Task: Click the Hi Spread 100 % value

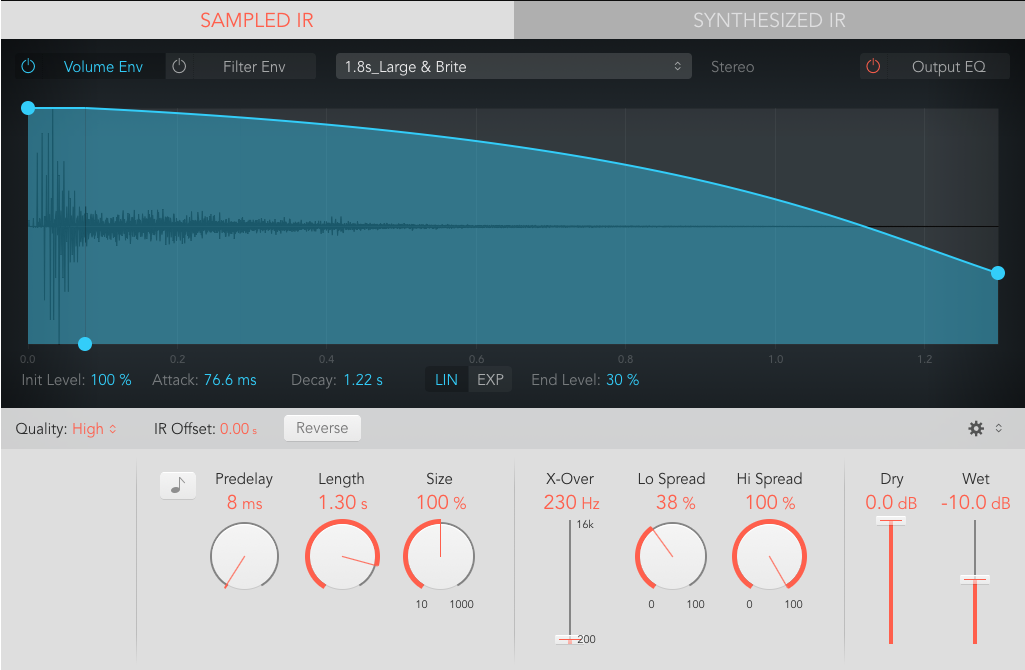Action: 770,503
